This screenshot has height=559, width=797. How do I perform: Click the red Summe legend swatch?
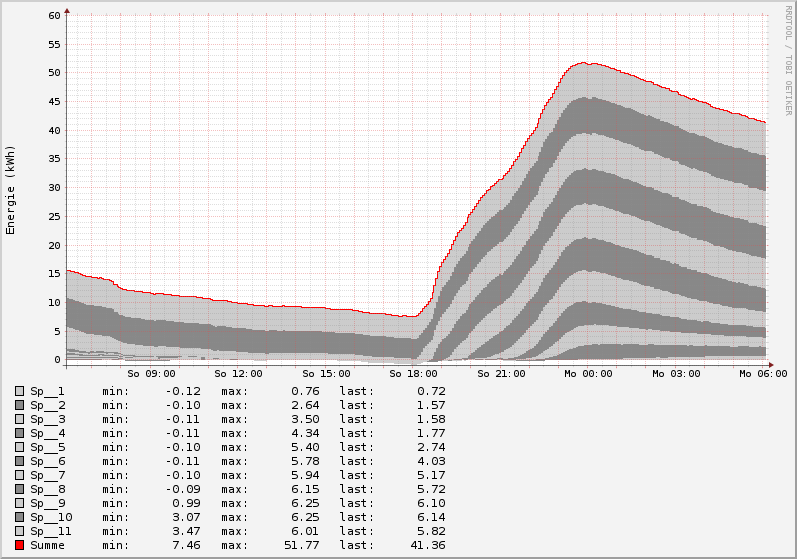(x=19, y=545)
